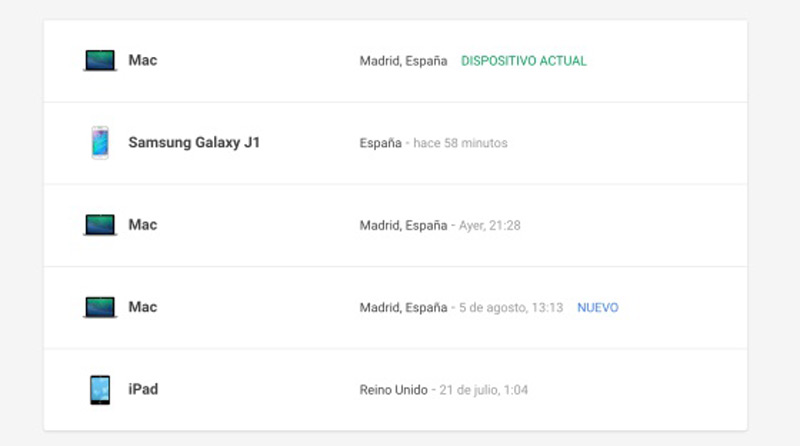This screenshot has height=446, width=800.
Task: Click the Samsung Galaxy J1 phone icon
Action: [99, 143]
